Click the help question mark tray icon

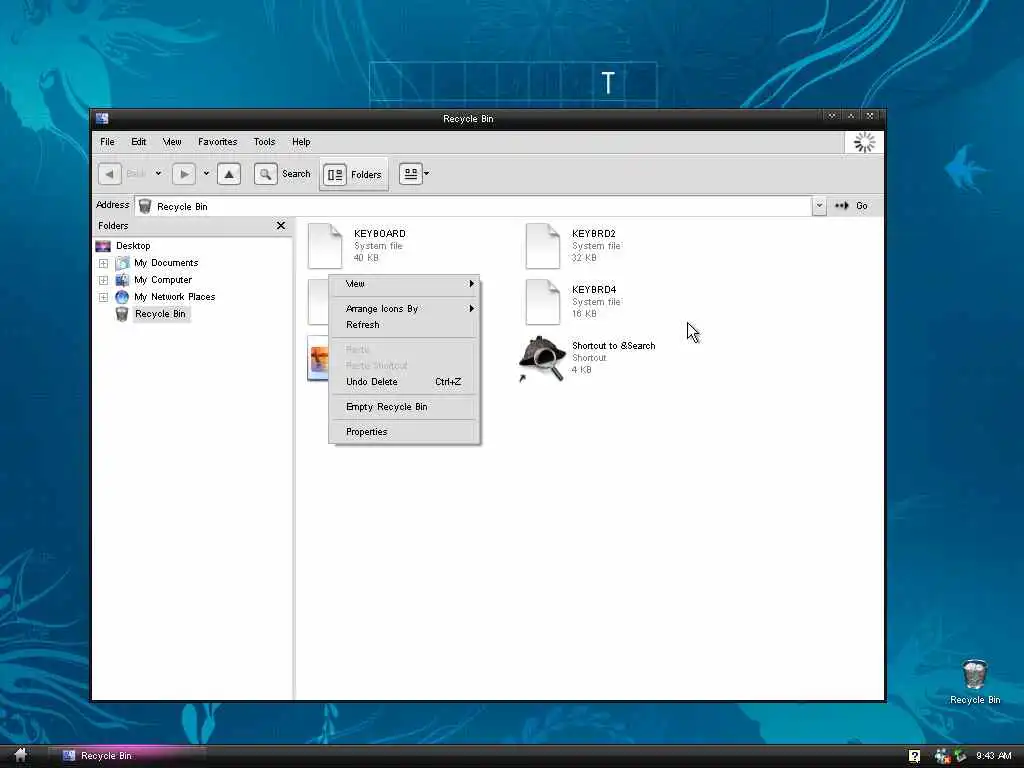(x=914, y=756)
